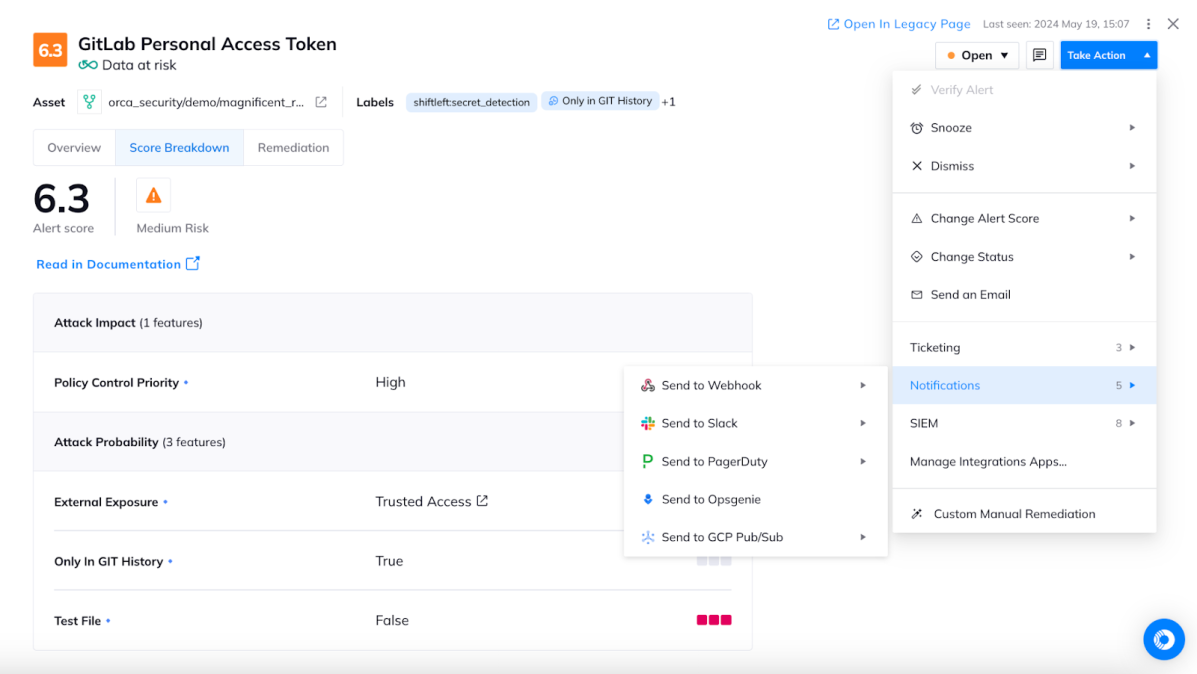Screen dimensions: 1197x674
Task: Open the chat assistant bubble icon
Action: 1163,639
